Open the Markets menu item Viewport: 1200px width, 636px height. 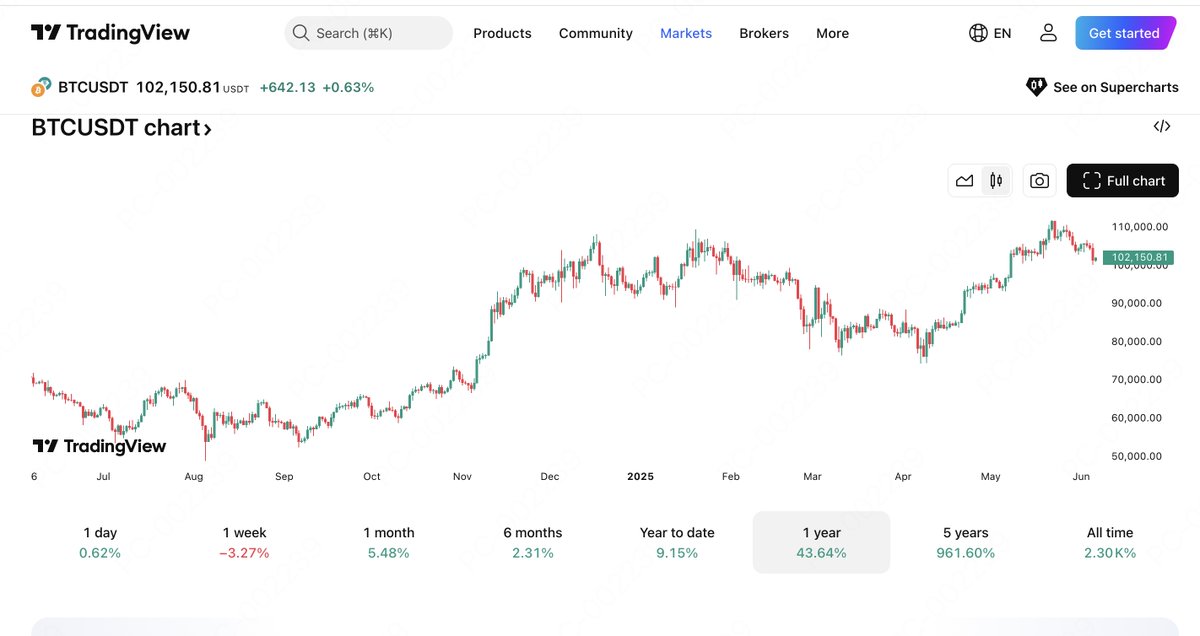tap(686, 33)
